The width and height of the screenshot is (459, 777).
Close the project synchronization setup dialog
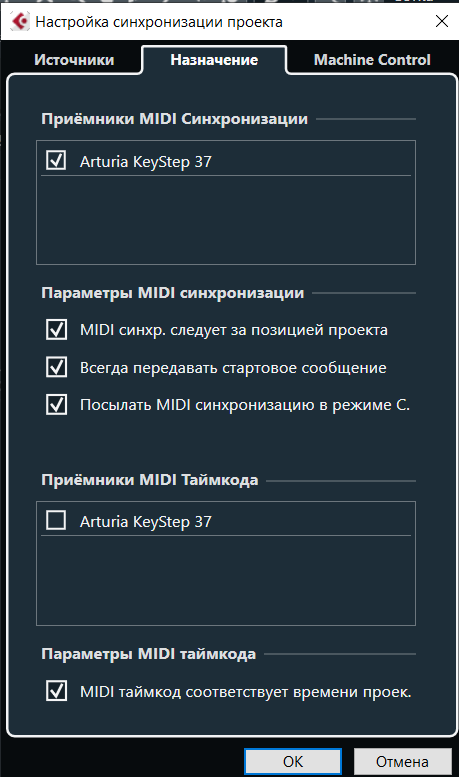tap(441, 21)
